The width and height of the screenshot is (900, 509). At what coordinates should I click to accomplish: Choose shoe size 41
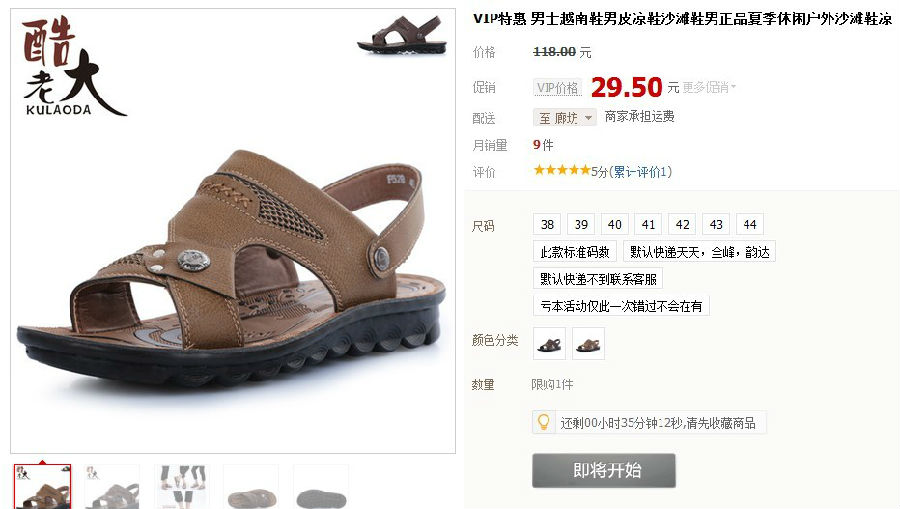click(649, 224)
